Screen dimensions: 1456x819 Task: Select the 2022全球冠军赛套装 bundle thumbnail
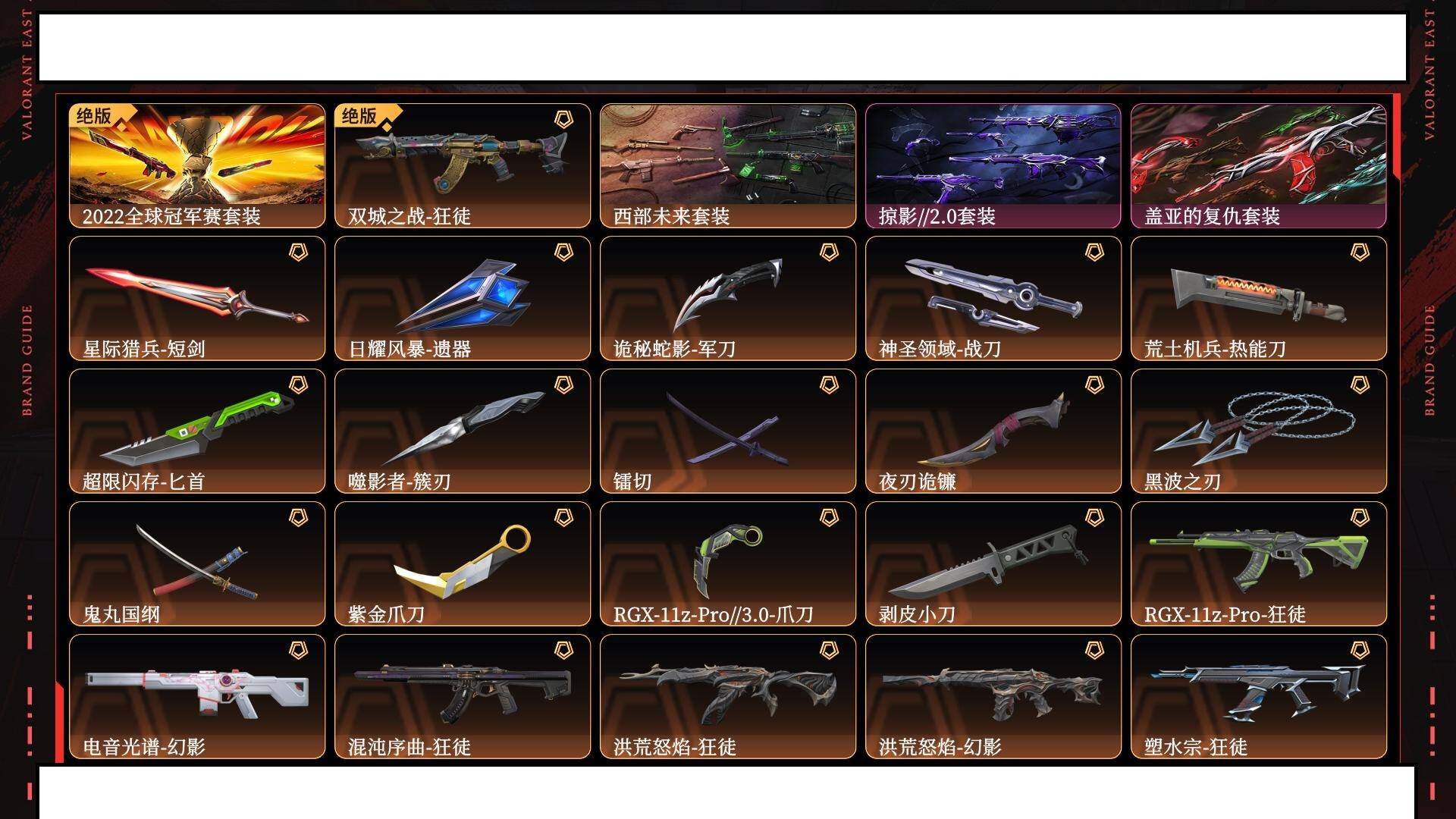click(197, 155)
